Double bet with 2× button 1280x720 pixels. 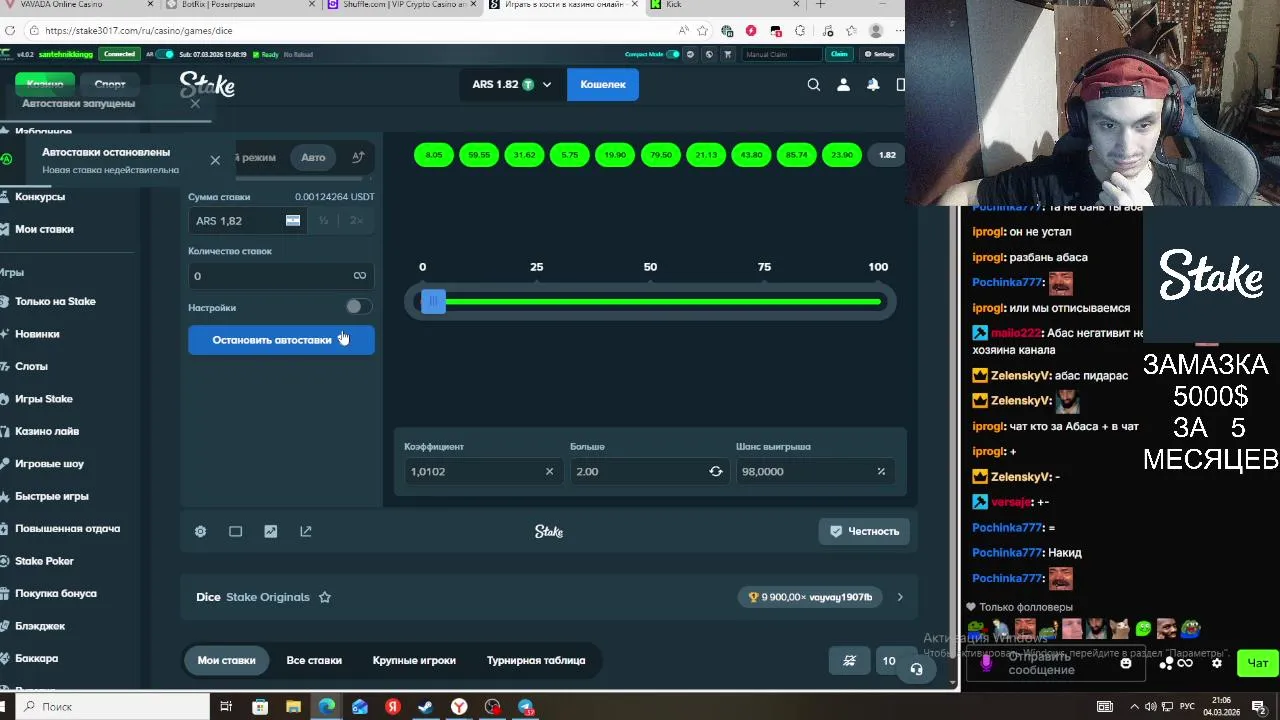point(357,220)
